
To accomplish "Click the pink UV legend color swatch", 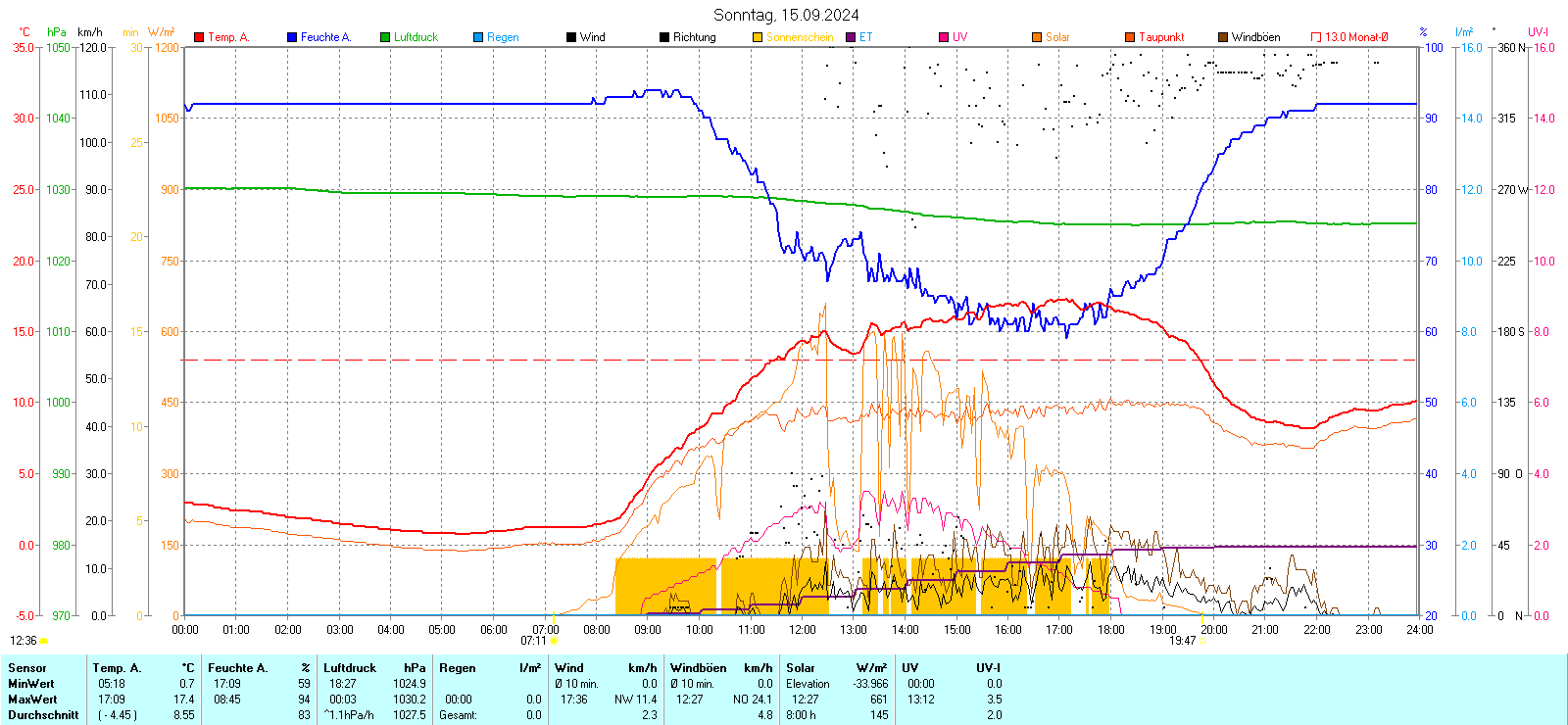I will click(944, 37).
